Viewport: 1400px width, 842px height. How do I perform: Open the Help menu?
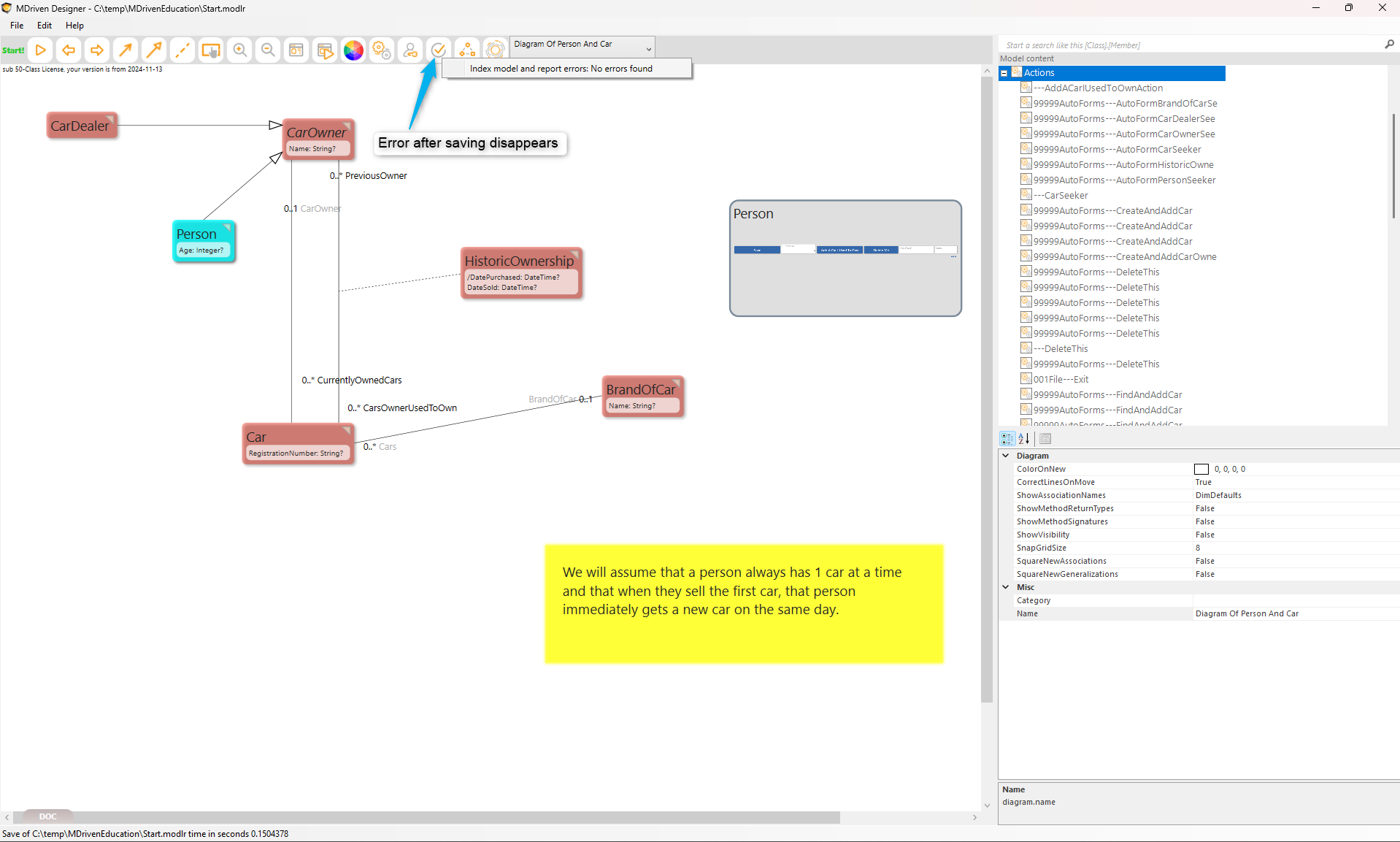coord(74,26)
